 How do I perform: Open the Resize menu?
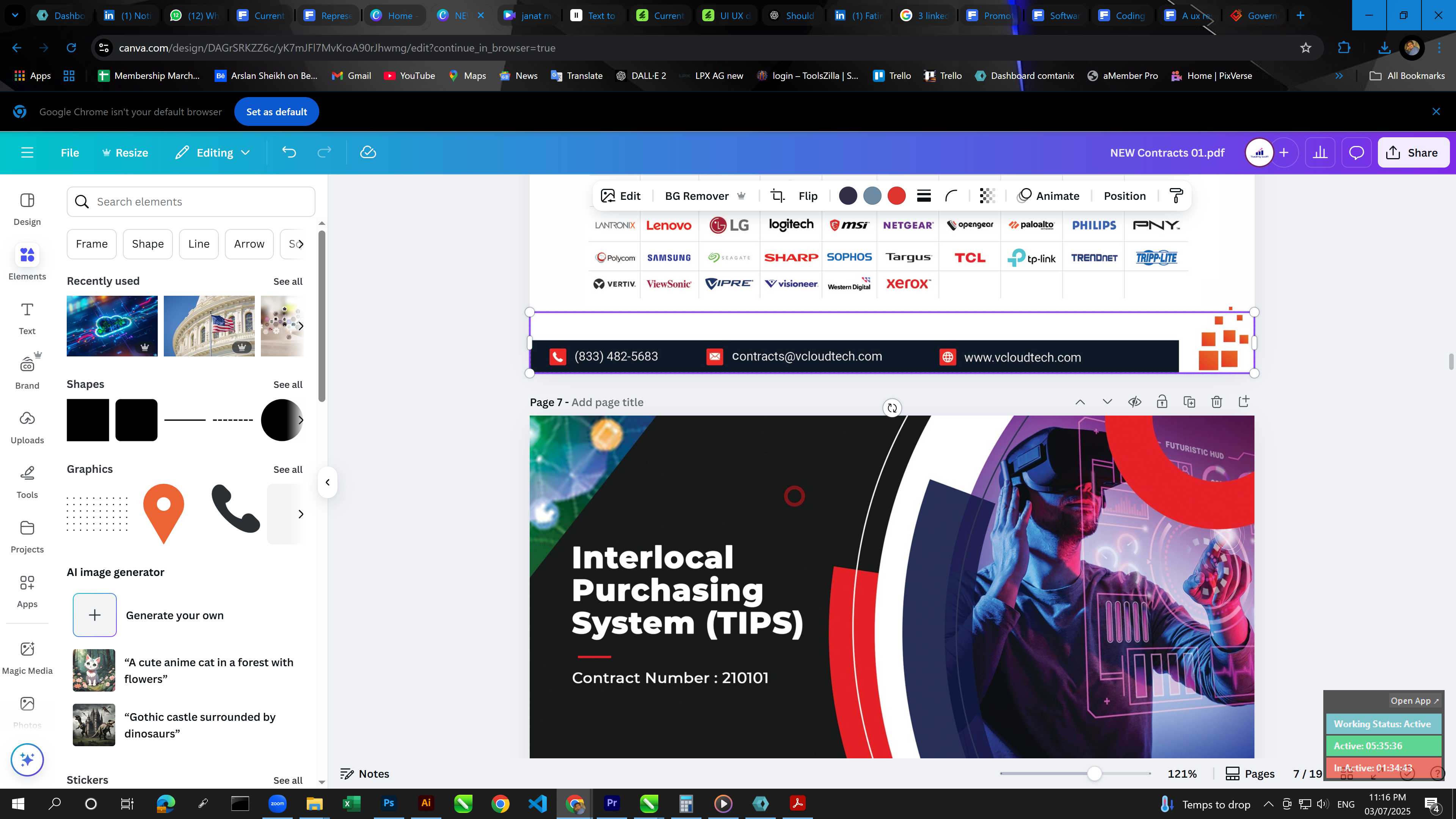(125, 152)
